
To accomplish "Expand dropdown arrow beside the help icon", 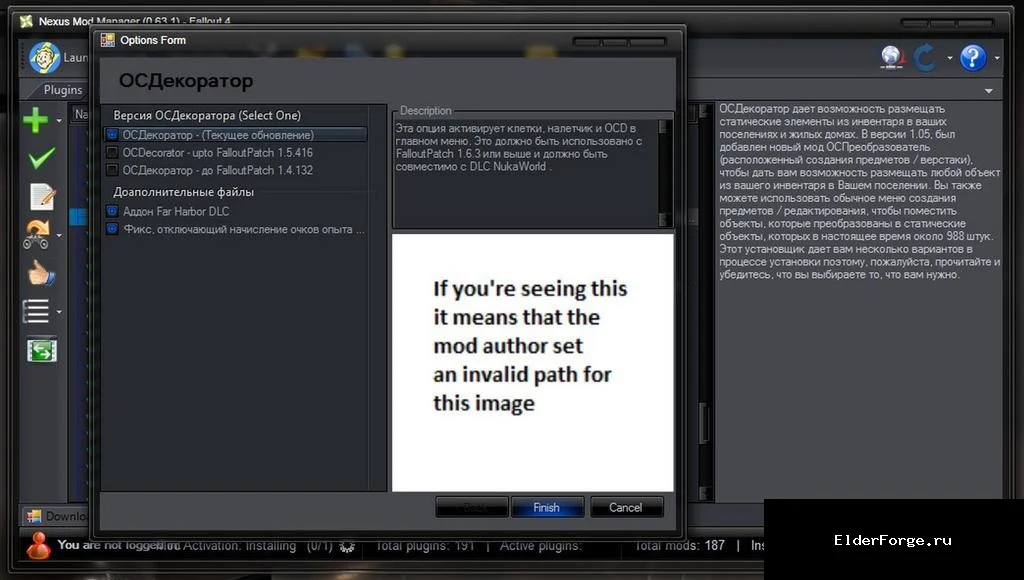I will tap(997, 58).
